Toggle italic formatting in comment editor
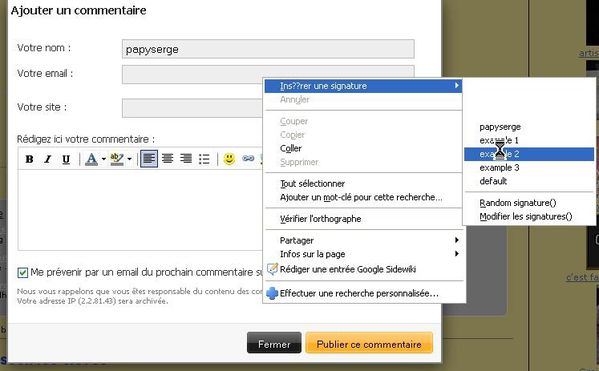Screen dimensions: 599x371 [x=47, y=159]
